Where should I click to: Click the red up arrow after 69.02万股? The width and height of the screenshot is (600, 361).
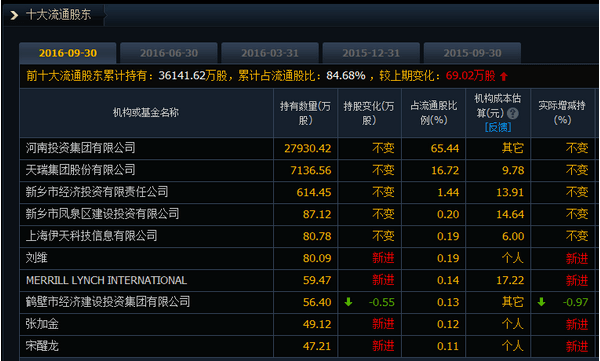pyautogui.click(x=504, y=76)
